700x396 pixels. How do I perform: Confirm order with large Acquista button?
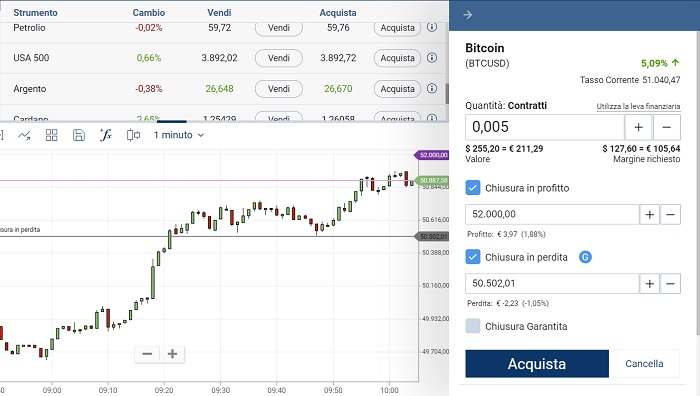(x=537, y=364)
